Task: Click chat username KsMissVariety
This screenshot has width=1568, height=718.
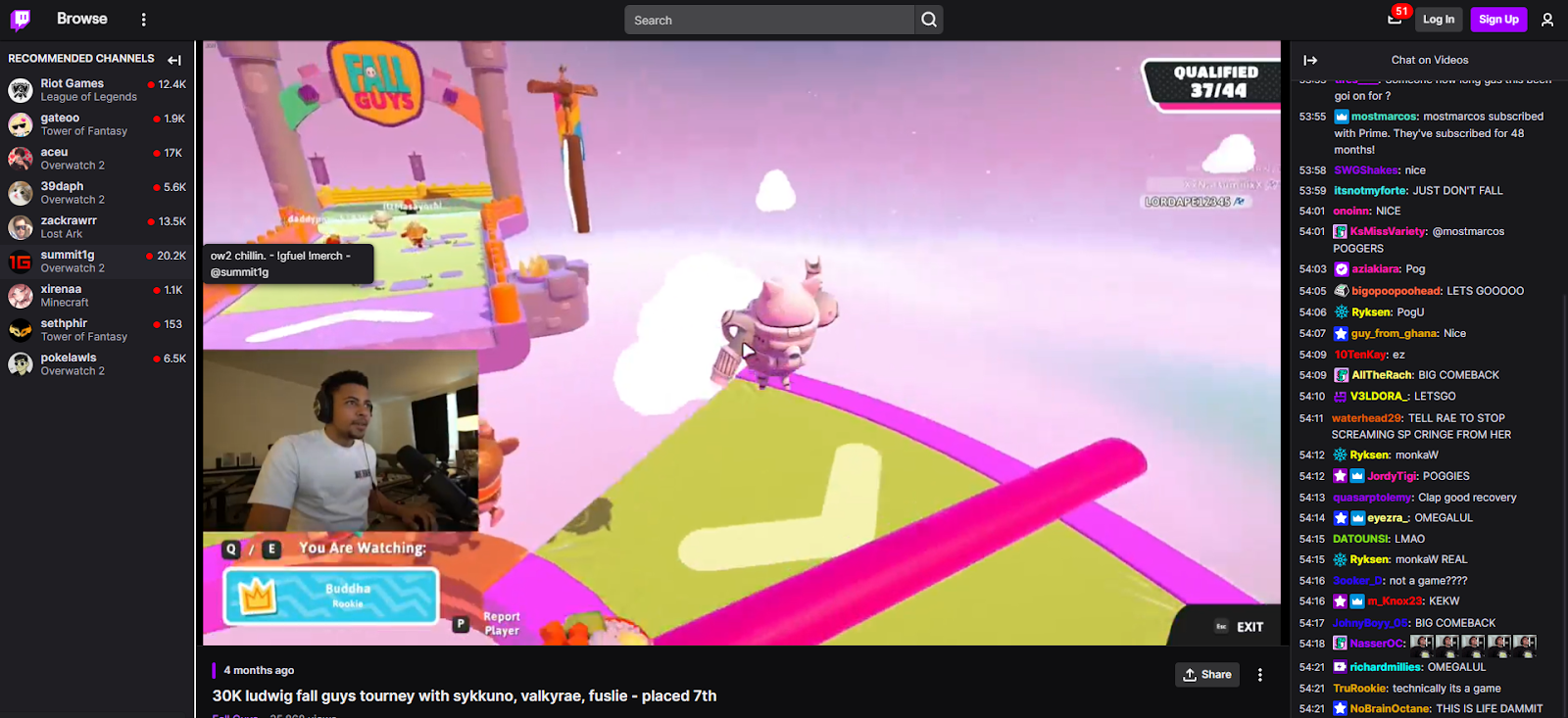Action: pyautogui.click(x=1388, y=232)
